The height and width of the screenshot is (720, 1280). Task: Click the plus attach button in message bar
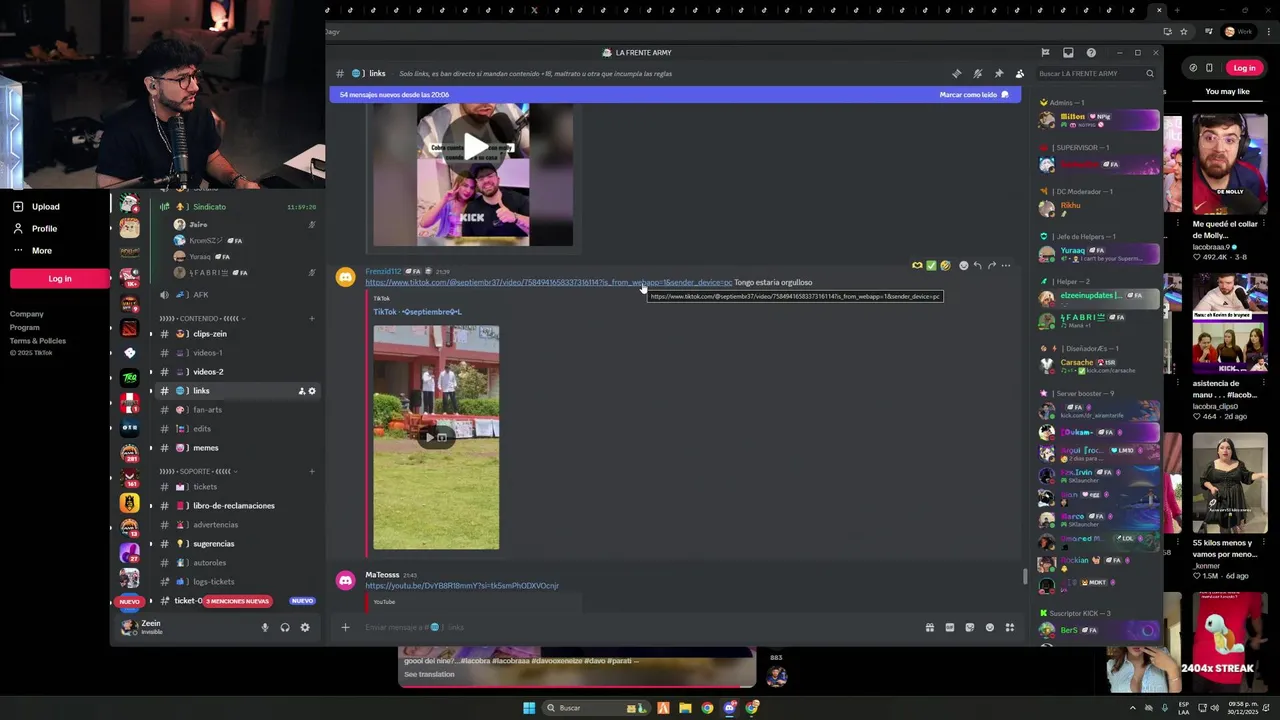coord(345,627)
